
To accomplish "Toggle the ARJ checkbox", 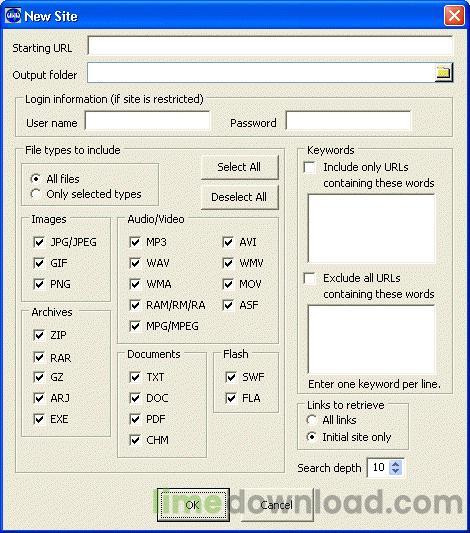I will (x=39, y=398).
